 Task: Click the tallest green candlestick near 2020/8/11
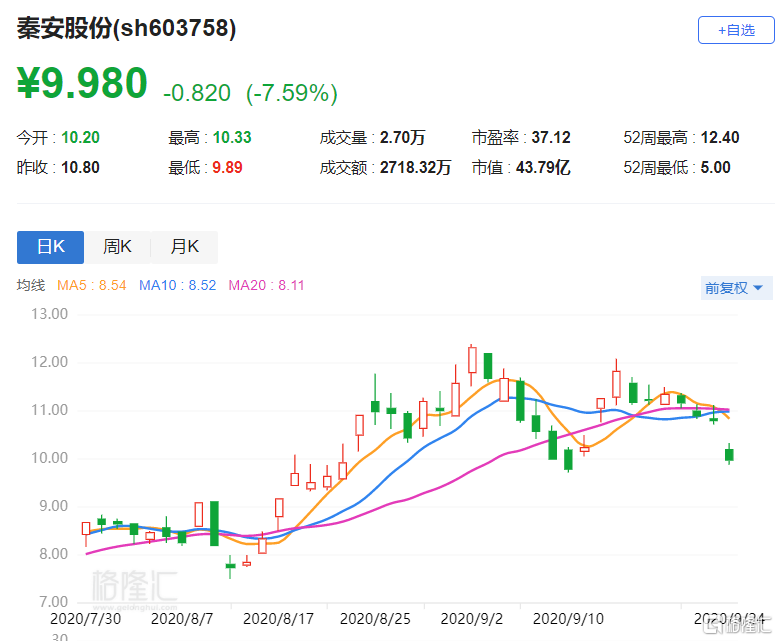coord(214,523)
